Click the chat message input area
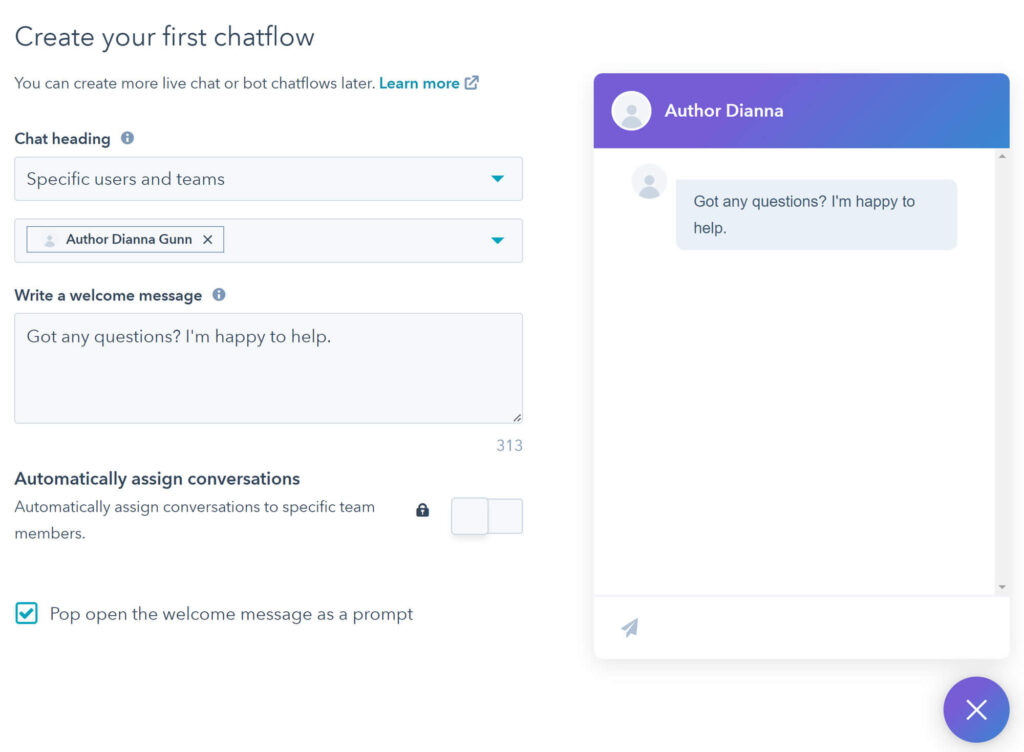Viewport: 1024px width, 752px height. [820, 627]
